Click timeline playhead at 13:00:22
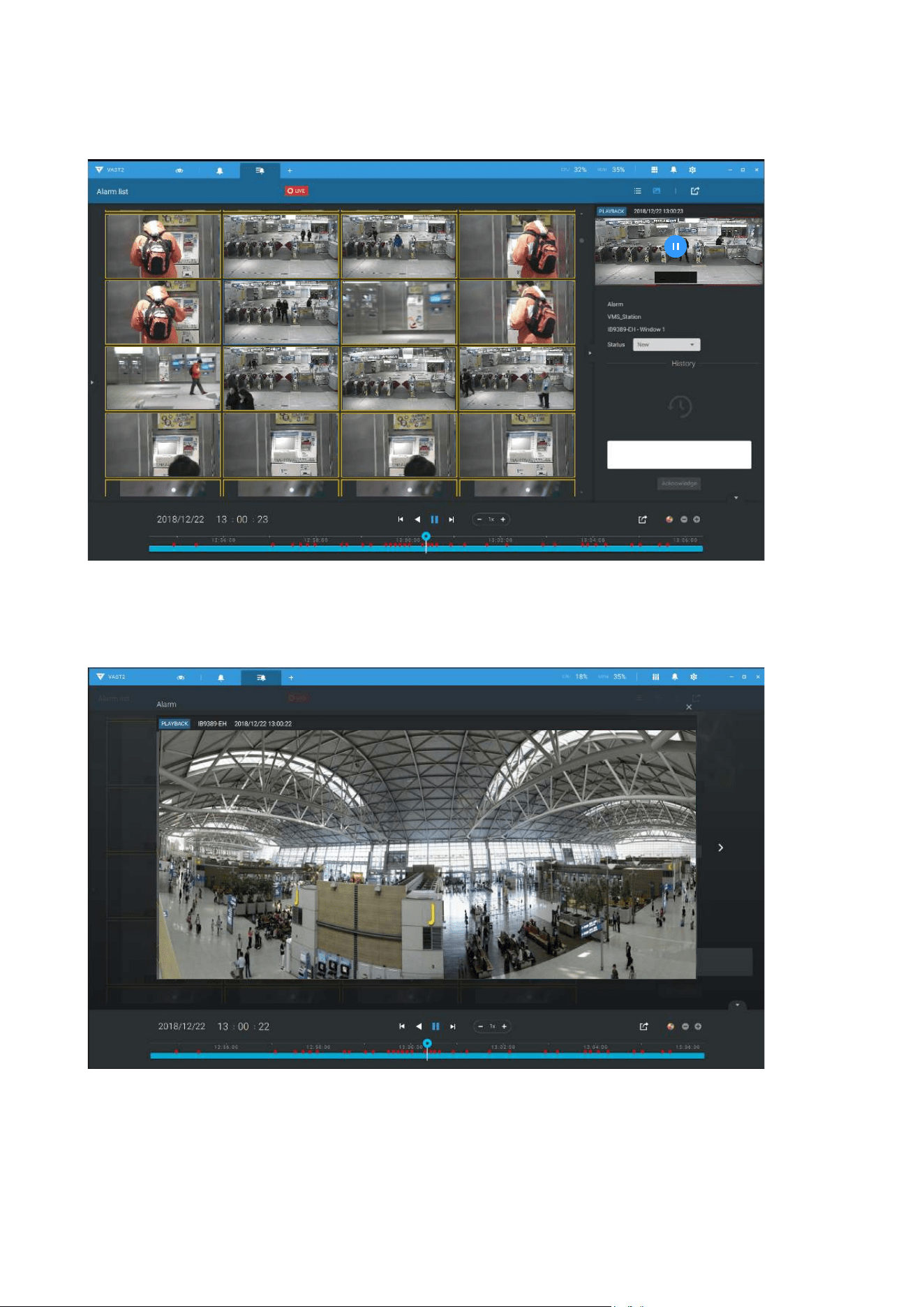 [427, 1044]
